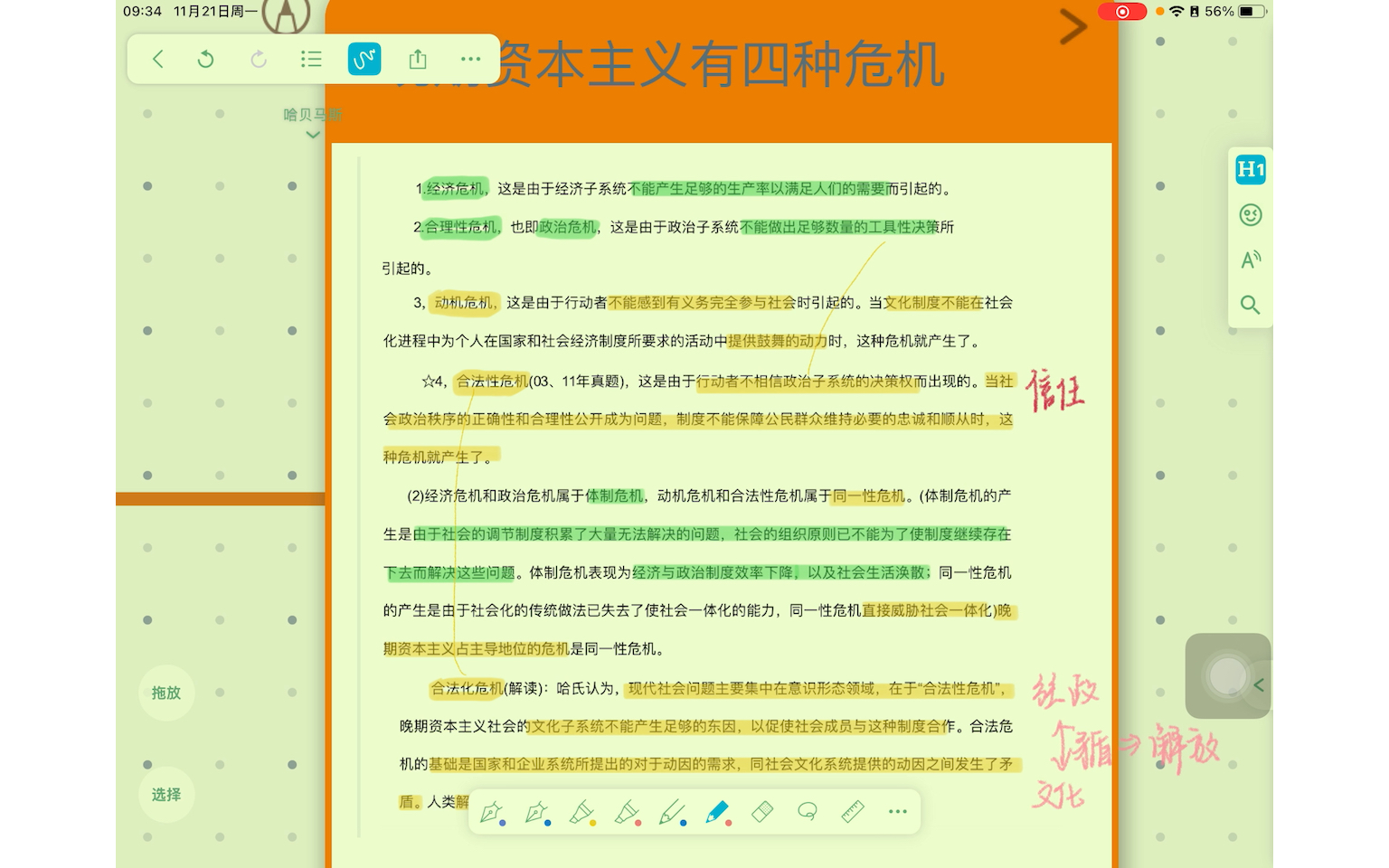Search within the note
This screenshot has height=868, width=1389.
pos(1251,305)
